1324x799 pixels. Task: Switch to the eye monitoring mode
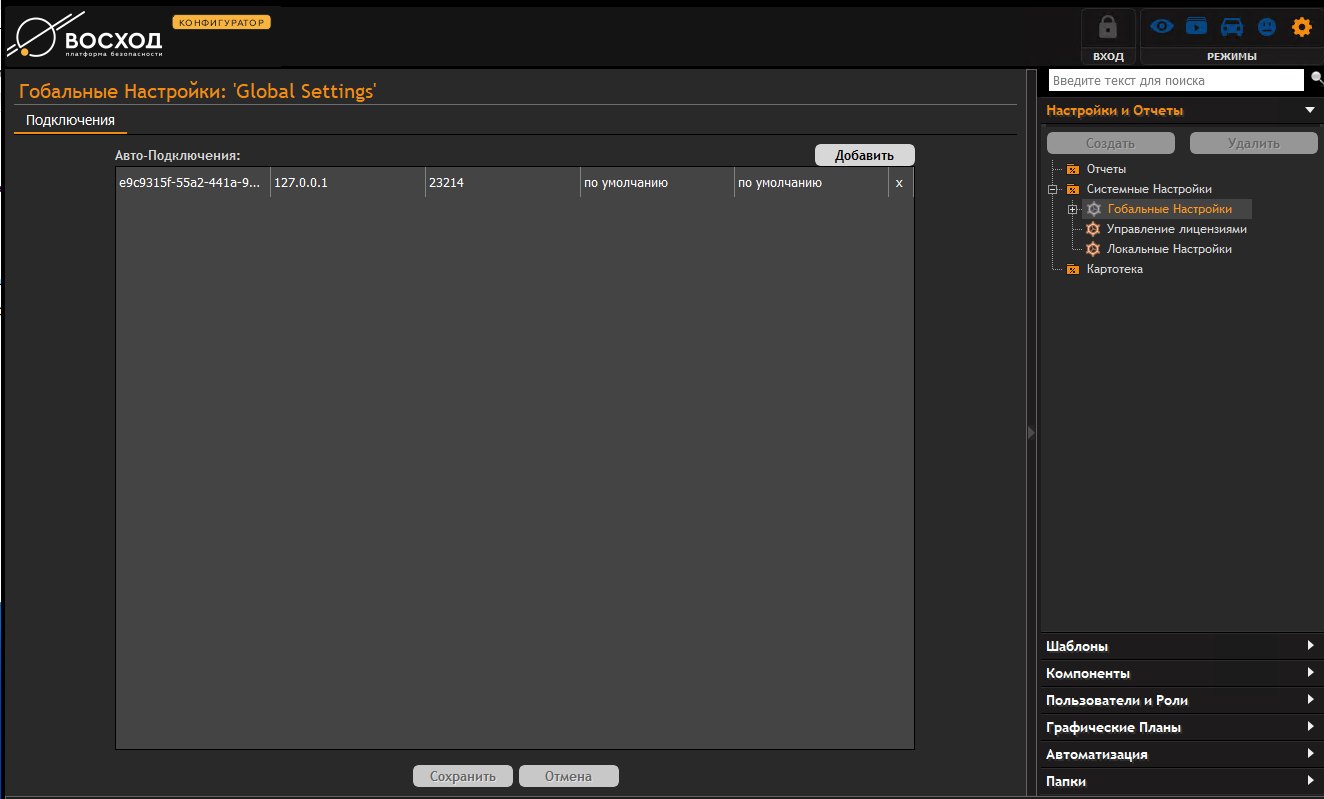pyautogui.click(x=1161, y=27)
